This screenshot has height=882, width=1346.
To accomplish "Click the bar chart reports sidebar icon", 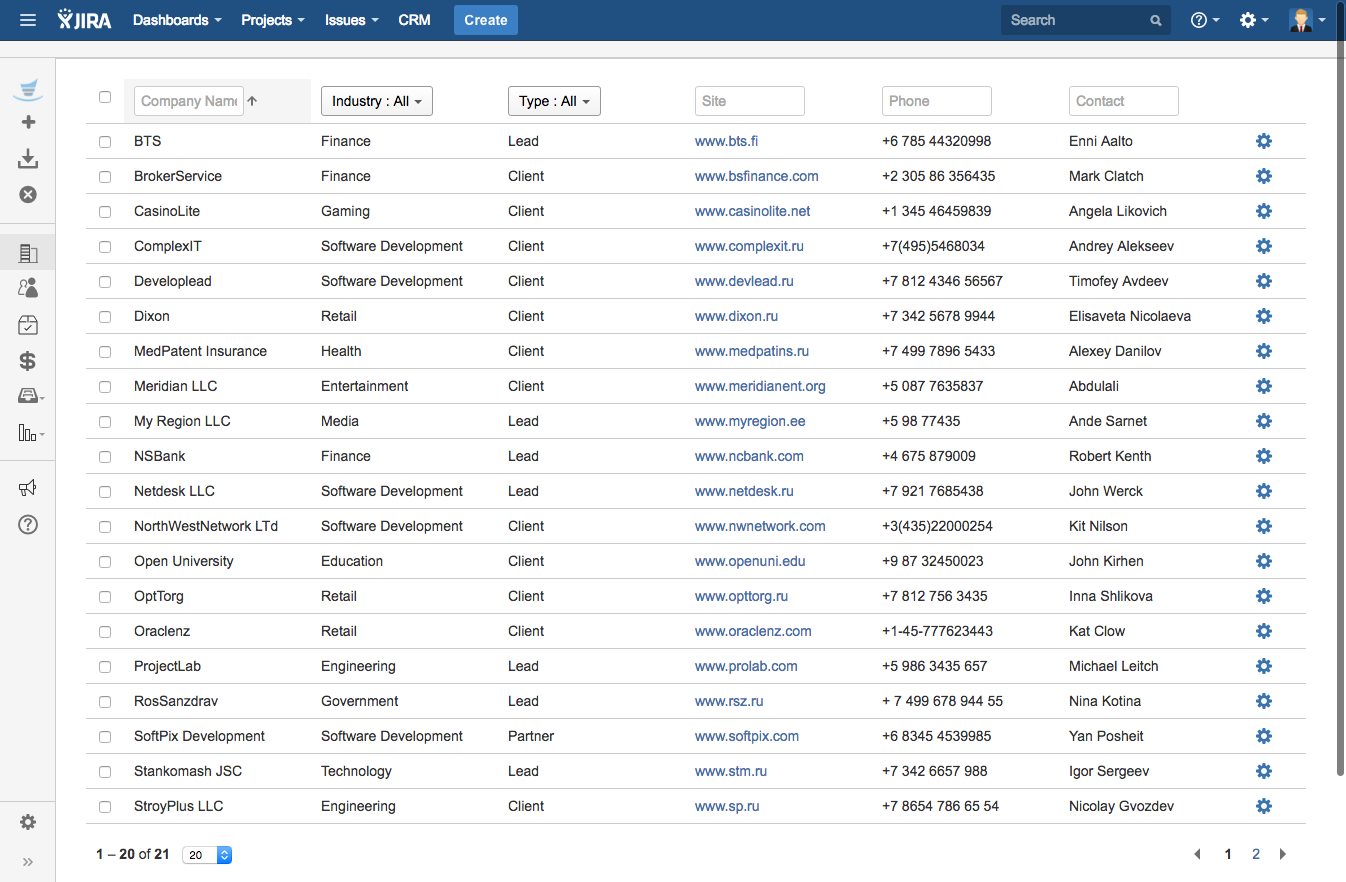I will pyautogui.click(x=28, y=433).
